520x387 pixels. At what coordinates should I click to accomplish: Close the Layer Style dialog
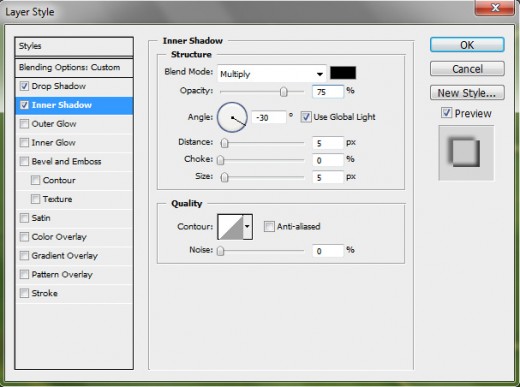[x=495, y=8]
